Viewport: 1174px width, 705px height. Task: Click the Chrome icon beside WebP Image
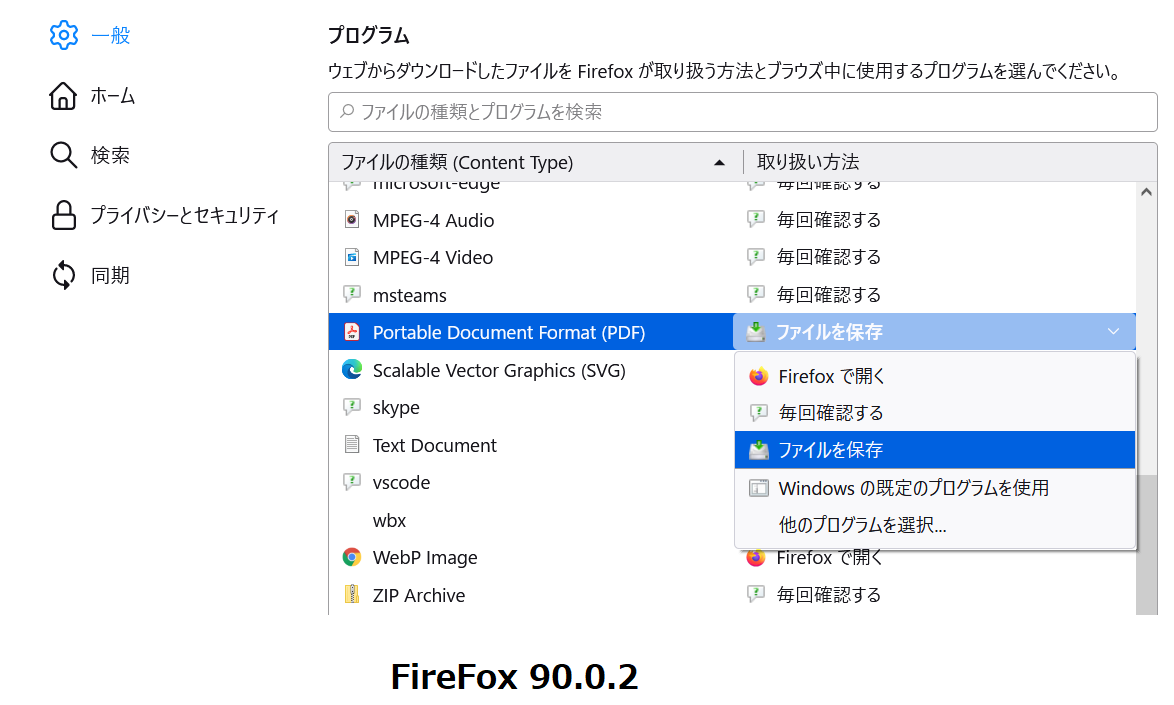[351, 557]
